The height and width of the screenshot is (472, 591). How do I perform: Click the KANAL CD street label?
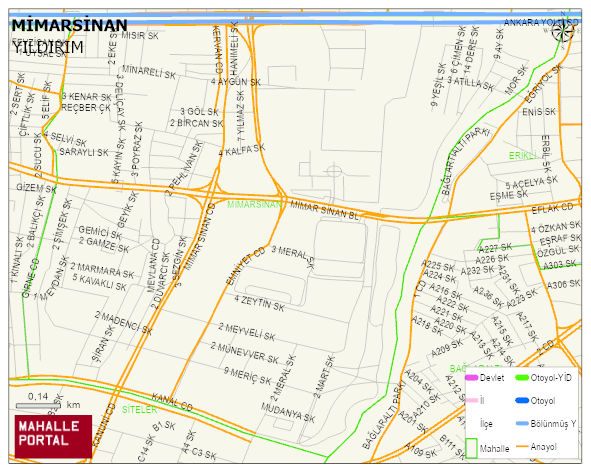[172, 402]
